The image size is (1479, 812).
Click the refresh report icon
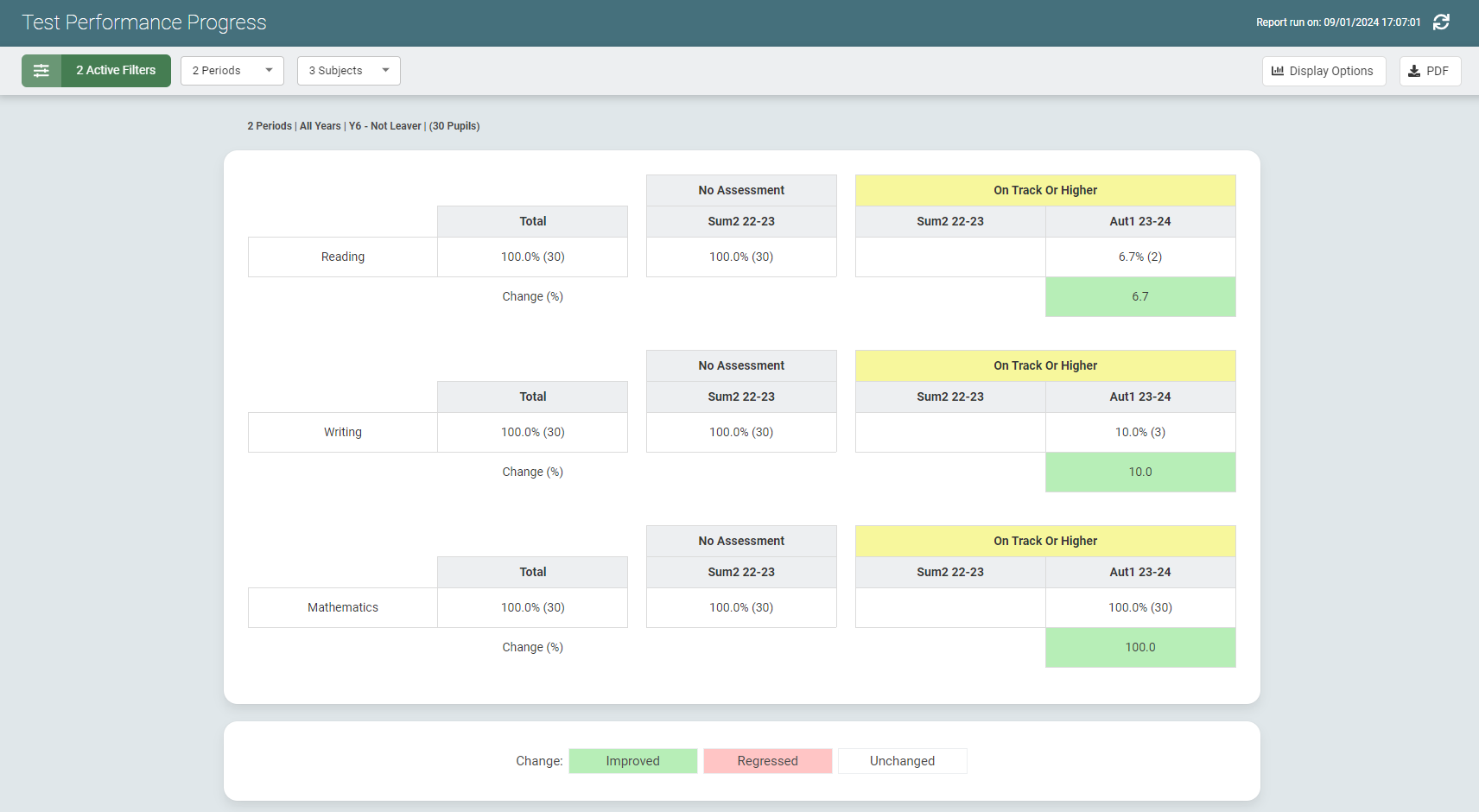click(1441, 22)
